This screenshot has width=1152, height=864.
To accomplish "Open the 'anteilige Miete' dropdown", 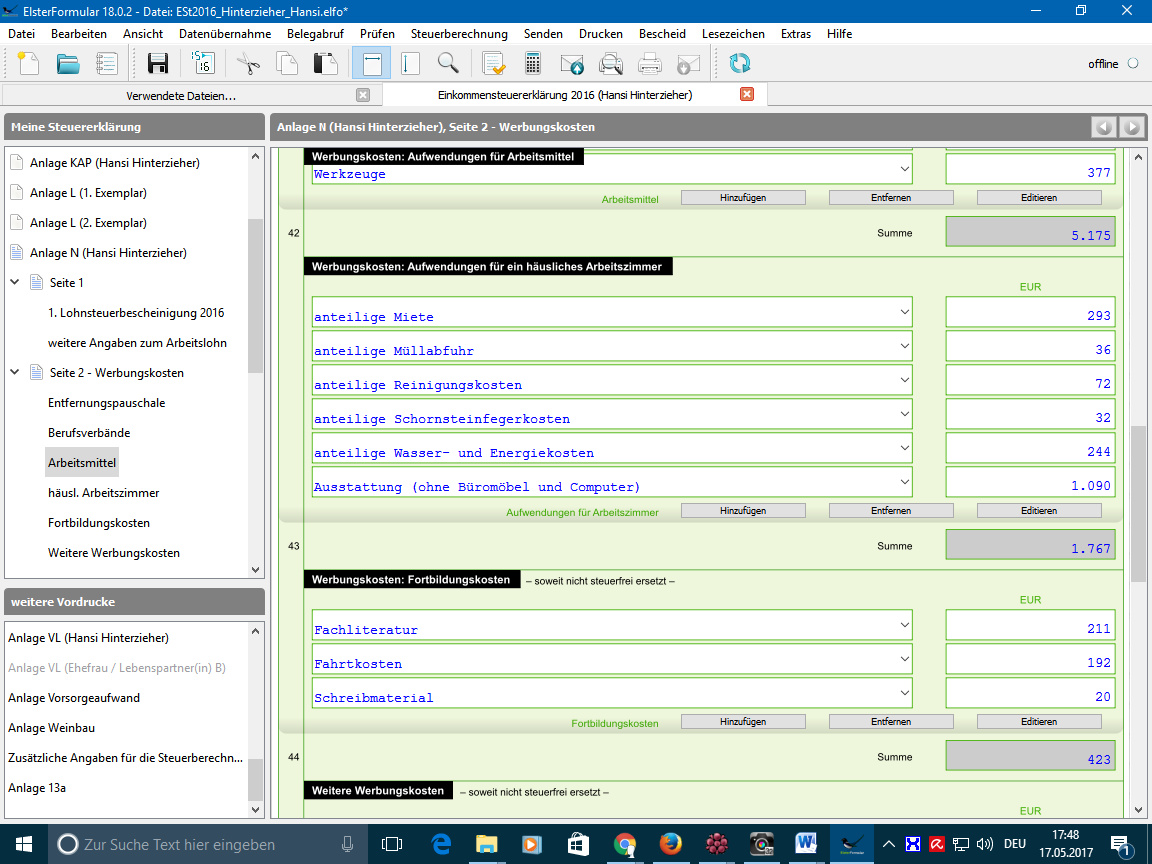I will [904, 312].
